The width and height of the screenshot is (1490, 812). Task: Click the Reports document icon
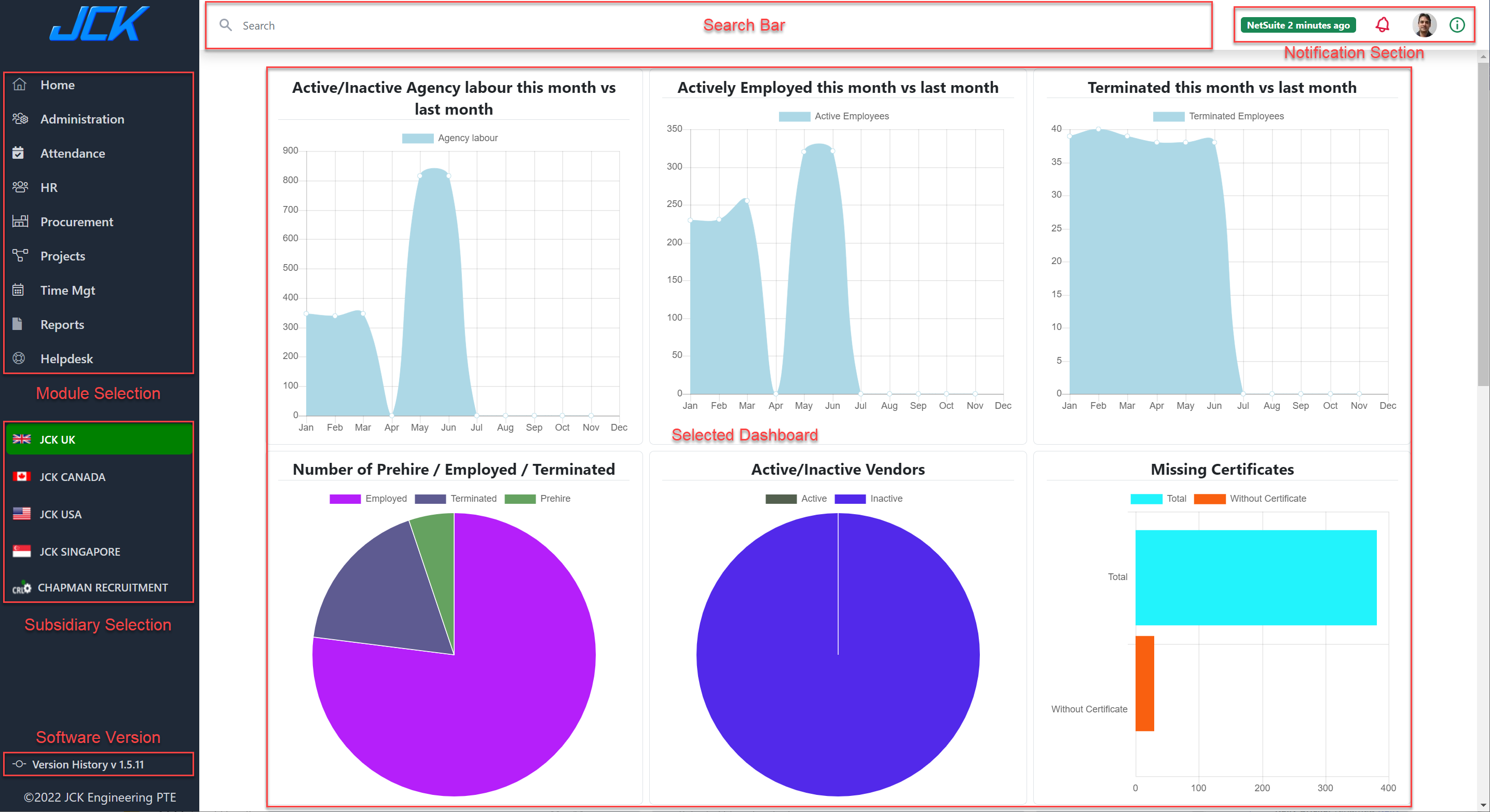pyautogui.click(x=18, y=323)
